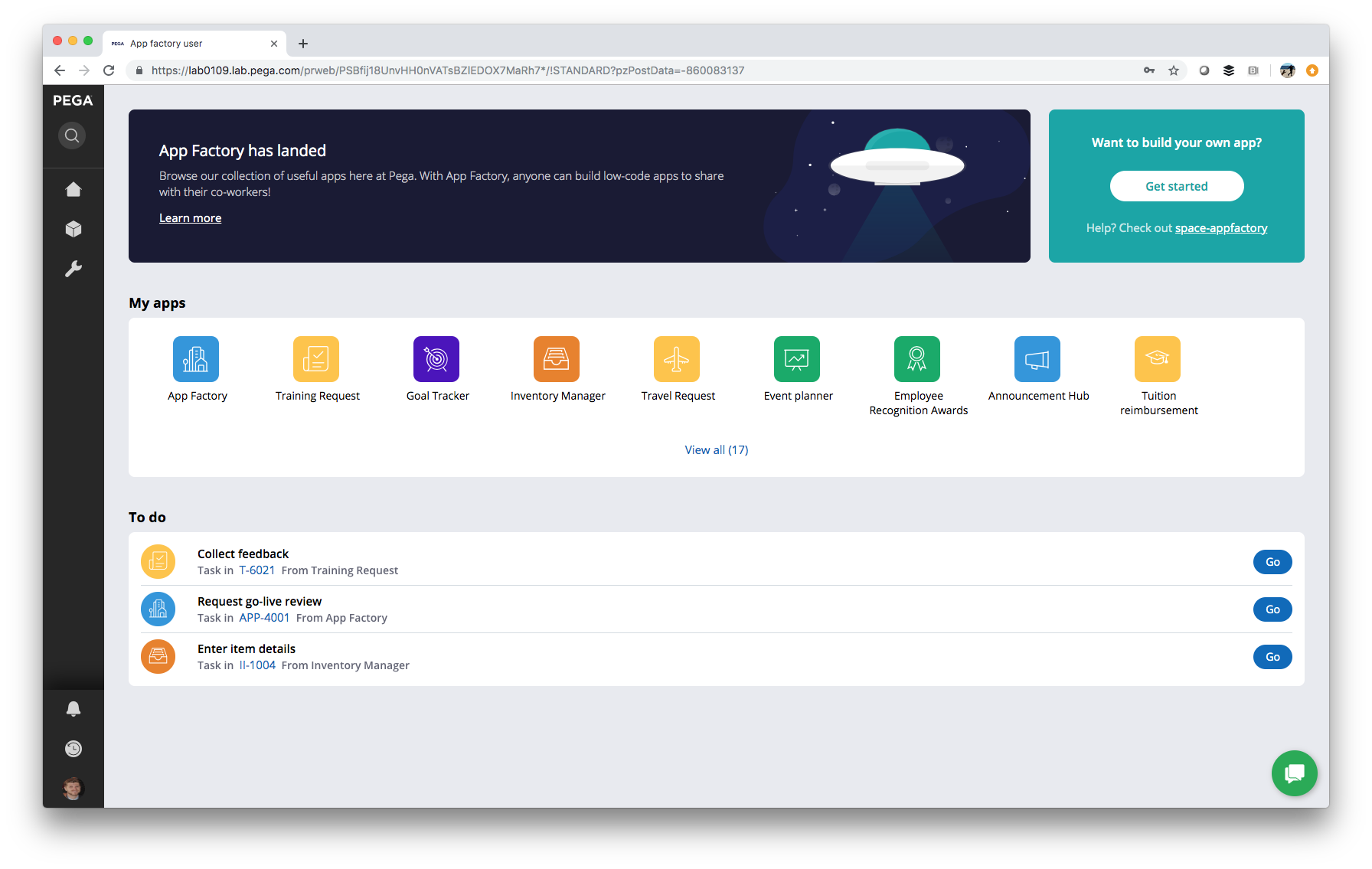
Task: Click Go for Request go-live review
Action: 1272,609
